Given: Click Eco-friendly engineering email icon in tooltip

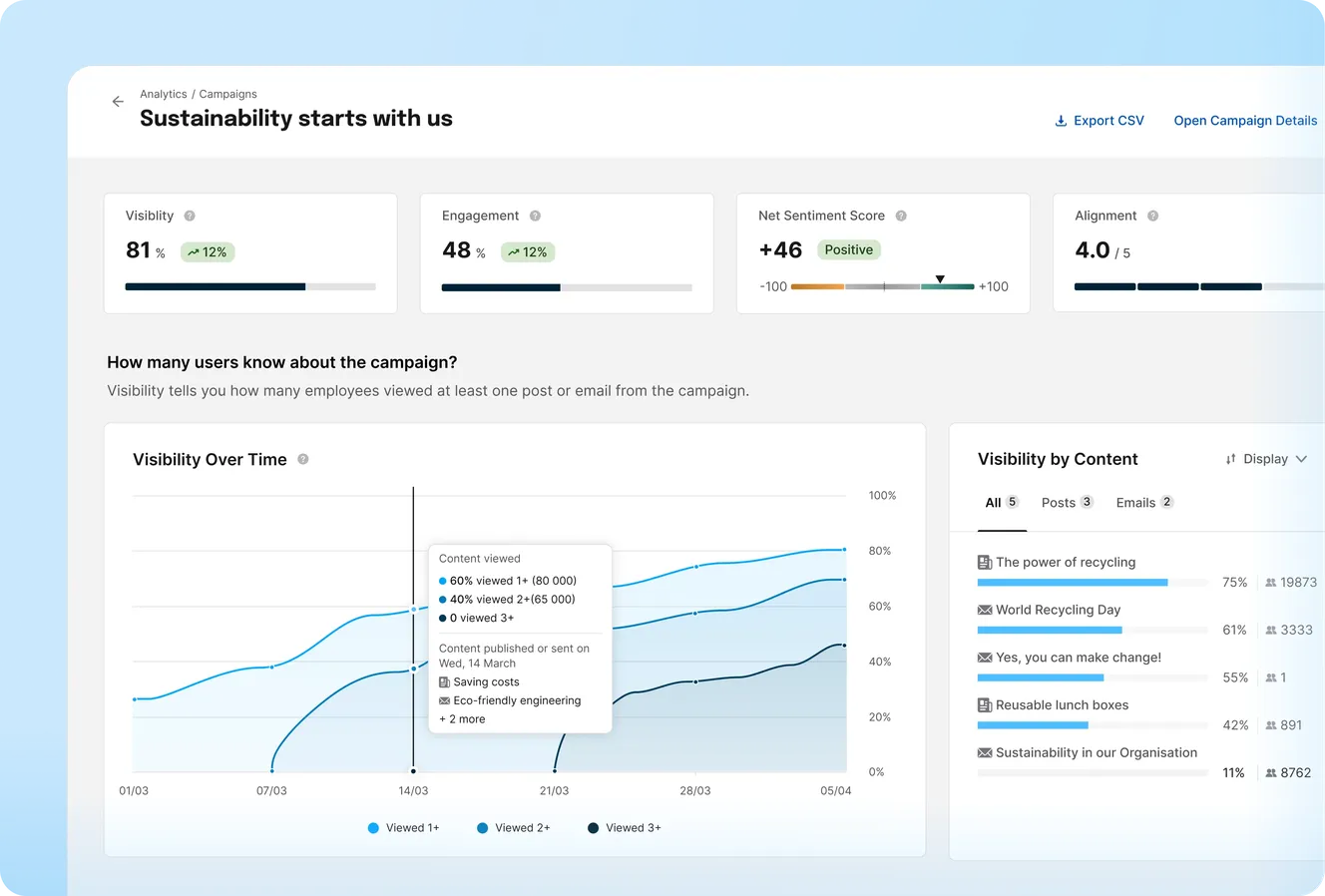Looking at the screenshot, I should 444,701.
